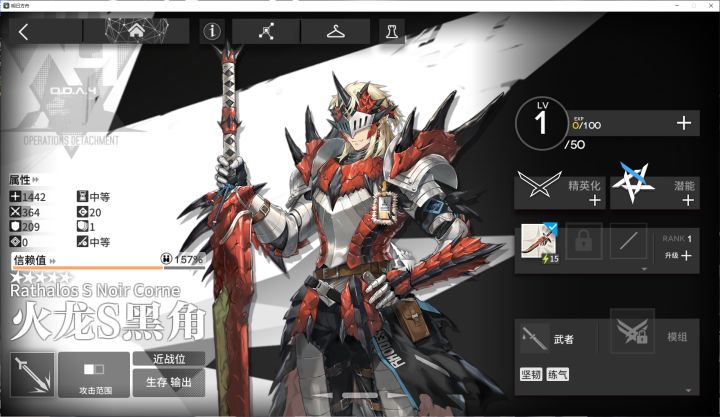Expand the skill panel dropdown arrow
Screen dimensions: 720x417
click(x=644, y=269)
